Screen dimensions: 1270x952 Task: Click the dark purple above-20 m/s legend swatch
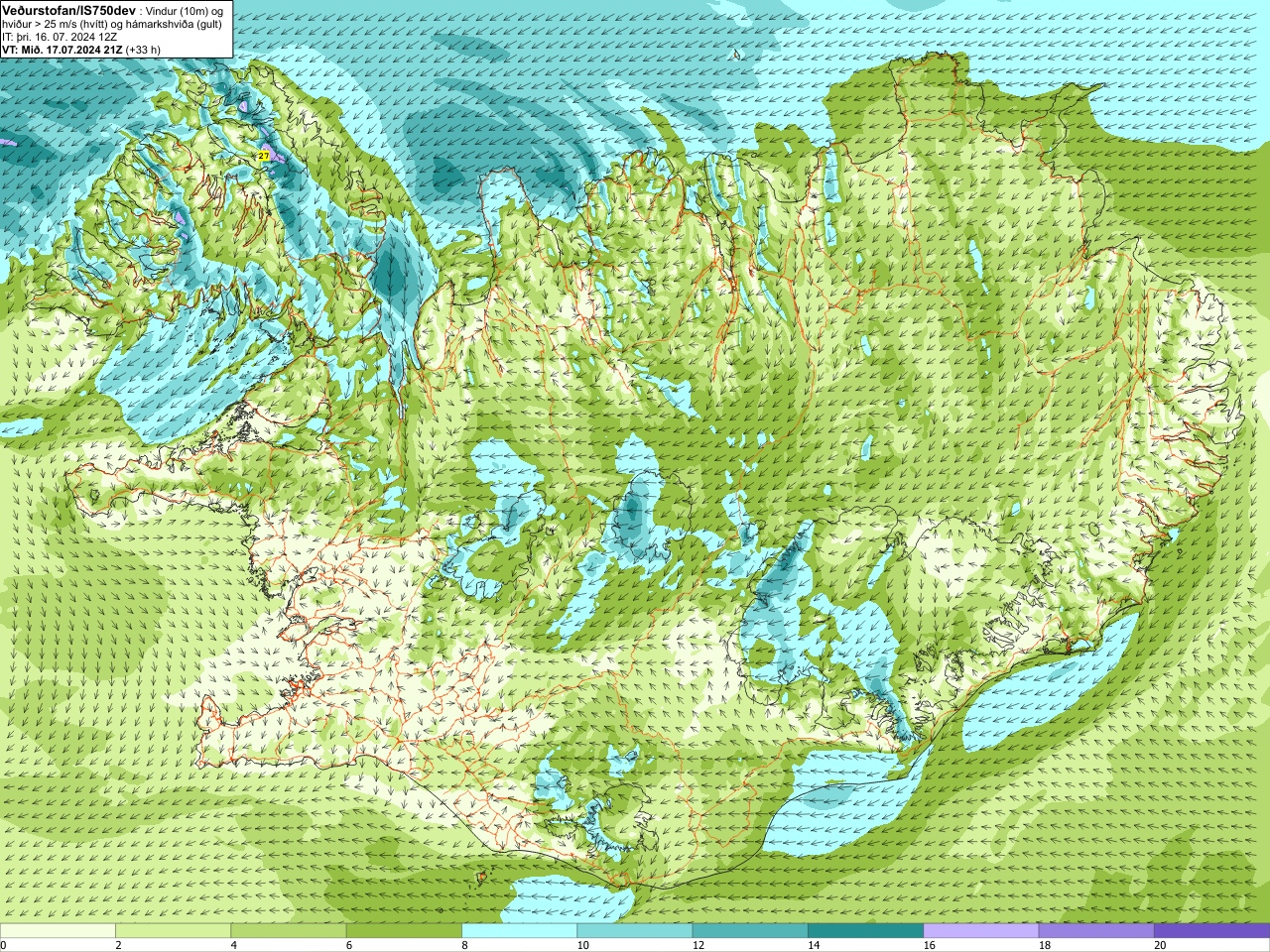click(1211, 931)
